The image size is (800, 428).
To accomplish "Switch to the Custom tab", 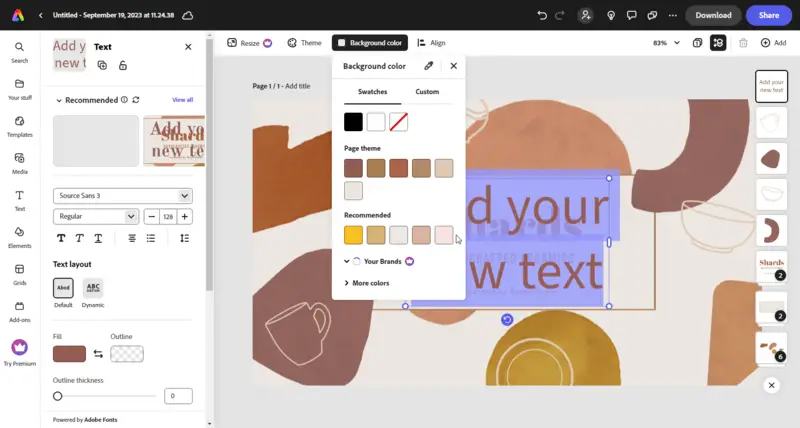I will coord(427,92).
